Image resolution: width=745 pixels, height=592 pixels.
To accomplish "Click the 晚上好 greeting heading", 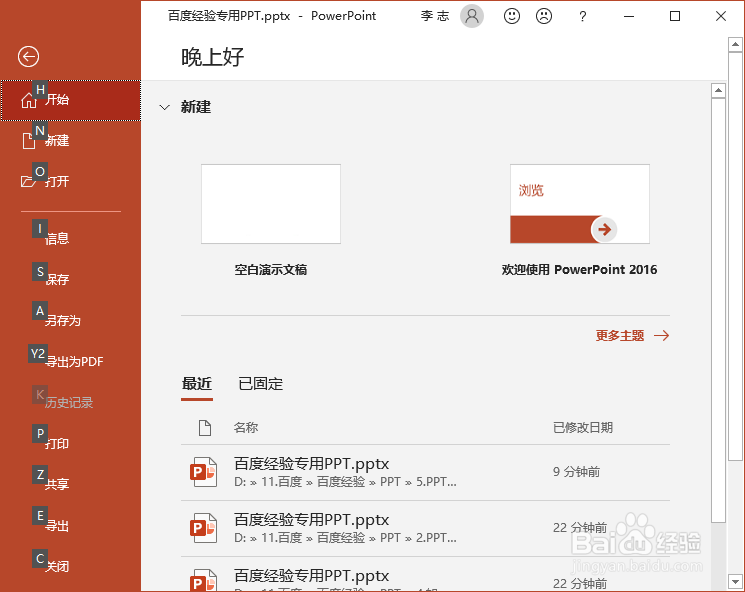I will [x=212, y=57].
